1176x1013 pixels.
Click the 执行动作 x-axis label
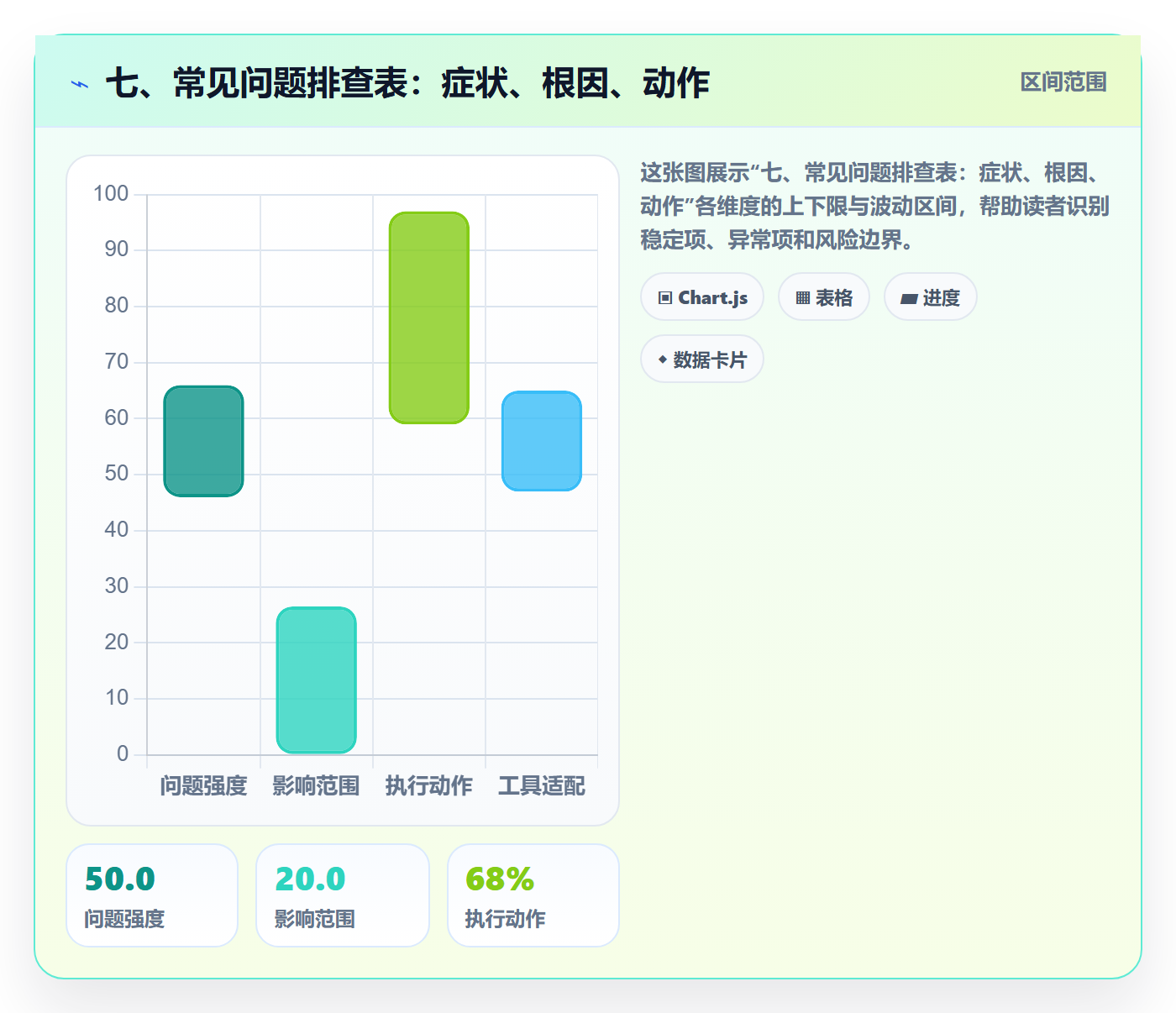coord(429,786)
